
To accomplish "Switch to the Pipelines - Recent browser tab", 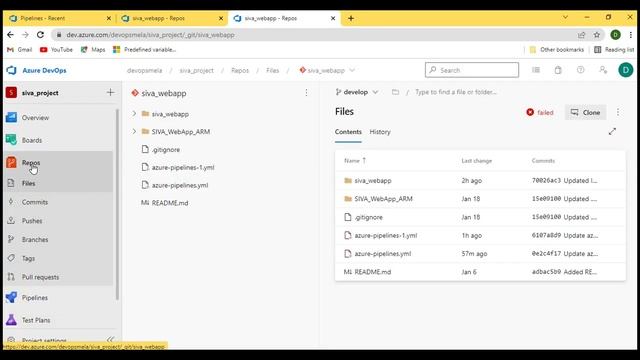I will (60, 18).
